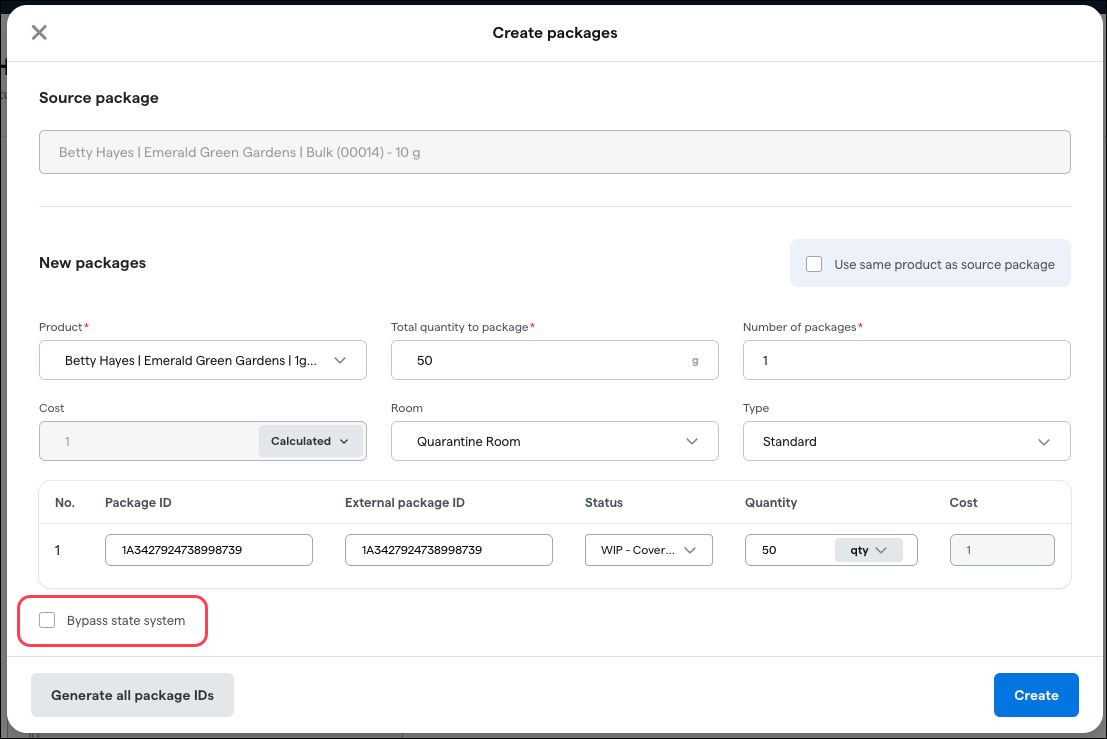Screen dimensions: 1107x739
Task: Open the Standard Type dropdown
Action: 906,441
